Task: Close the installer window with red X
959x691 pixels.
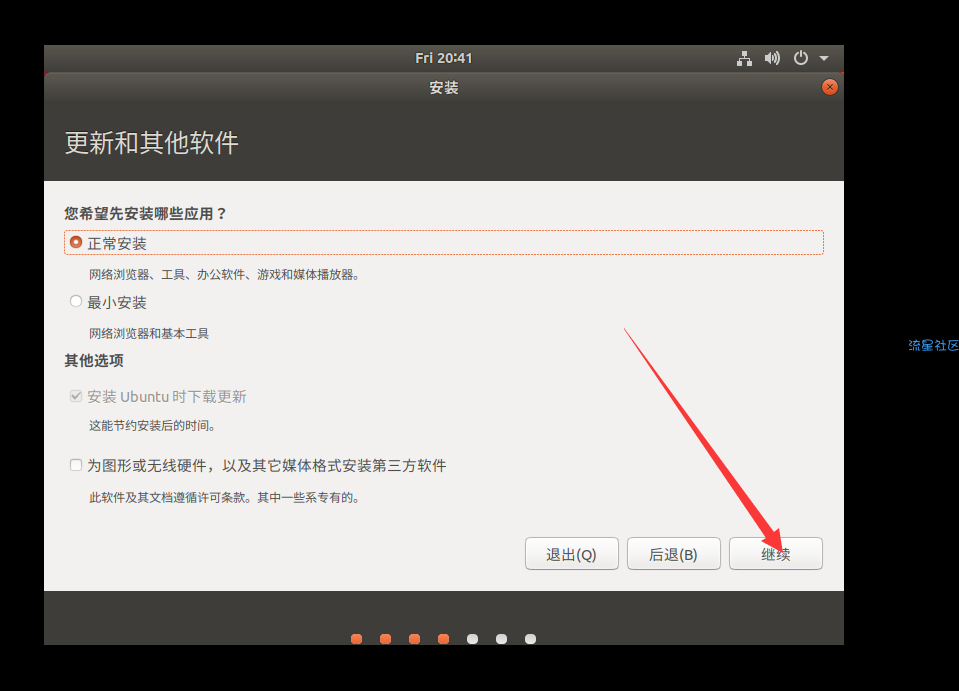Action: (829, 87)
